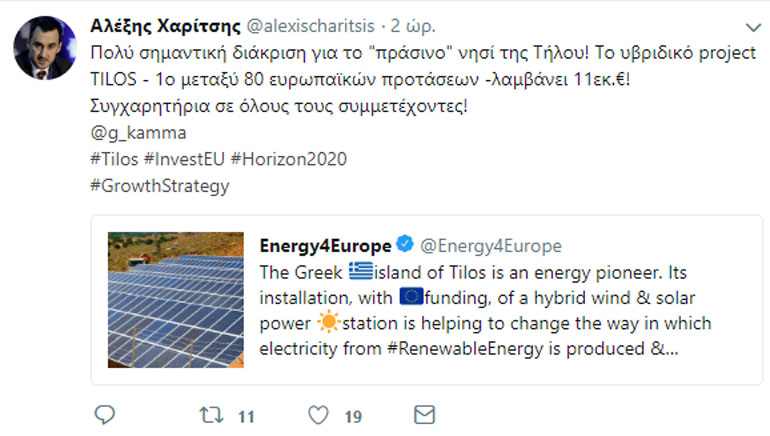Retweet this tweet using the arrows icon
This screenshot has width=770, height=436.
[211, 415]
